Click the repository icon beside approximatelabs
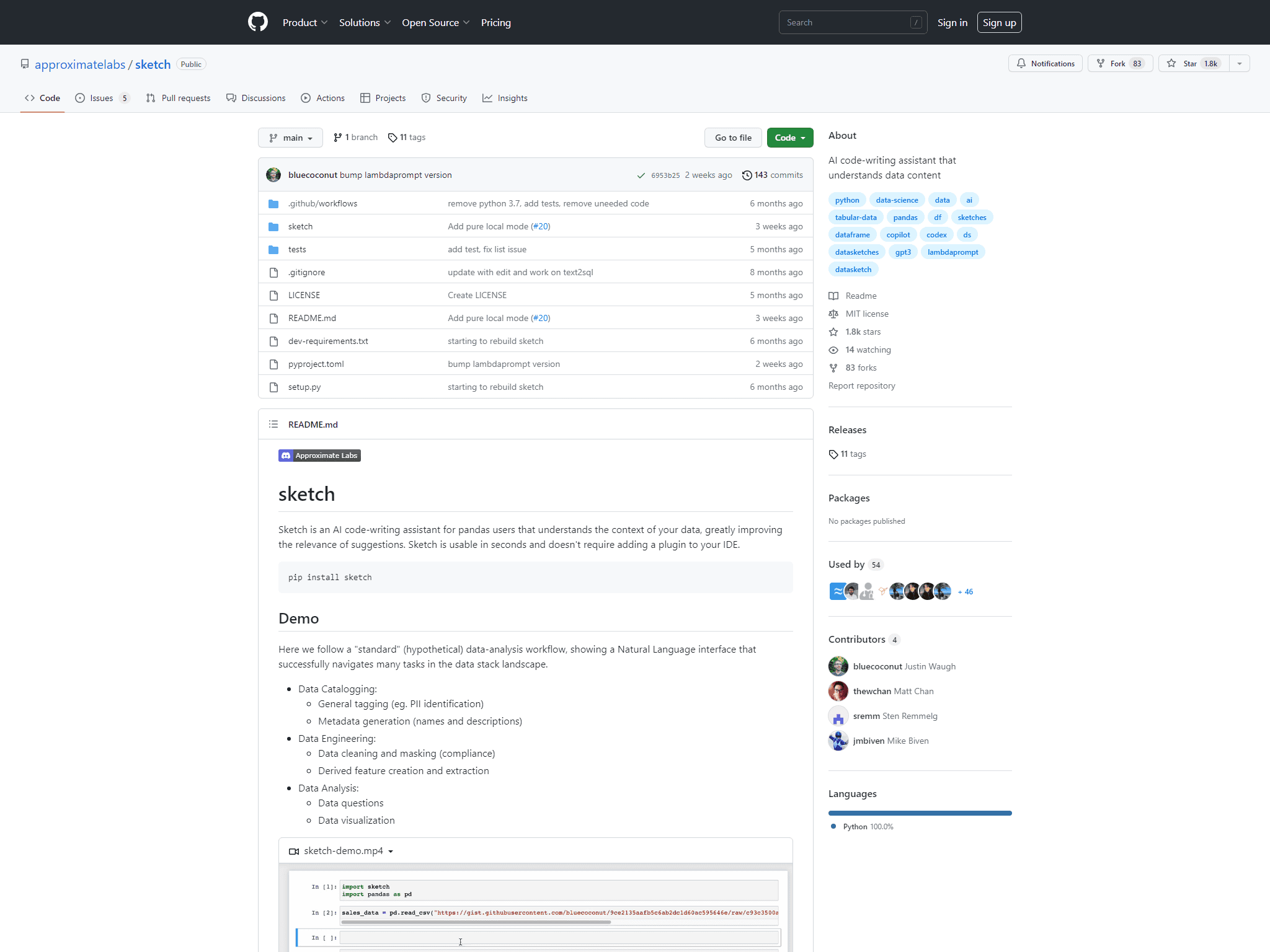This screenshot has width=1270, height=952. pyautogui.click(x=25, y=64)
